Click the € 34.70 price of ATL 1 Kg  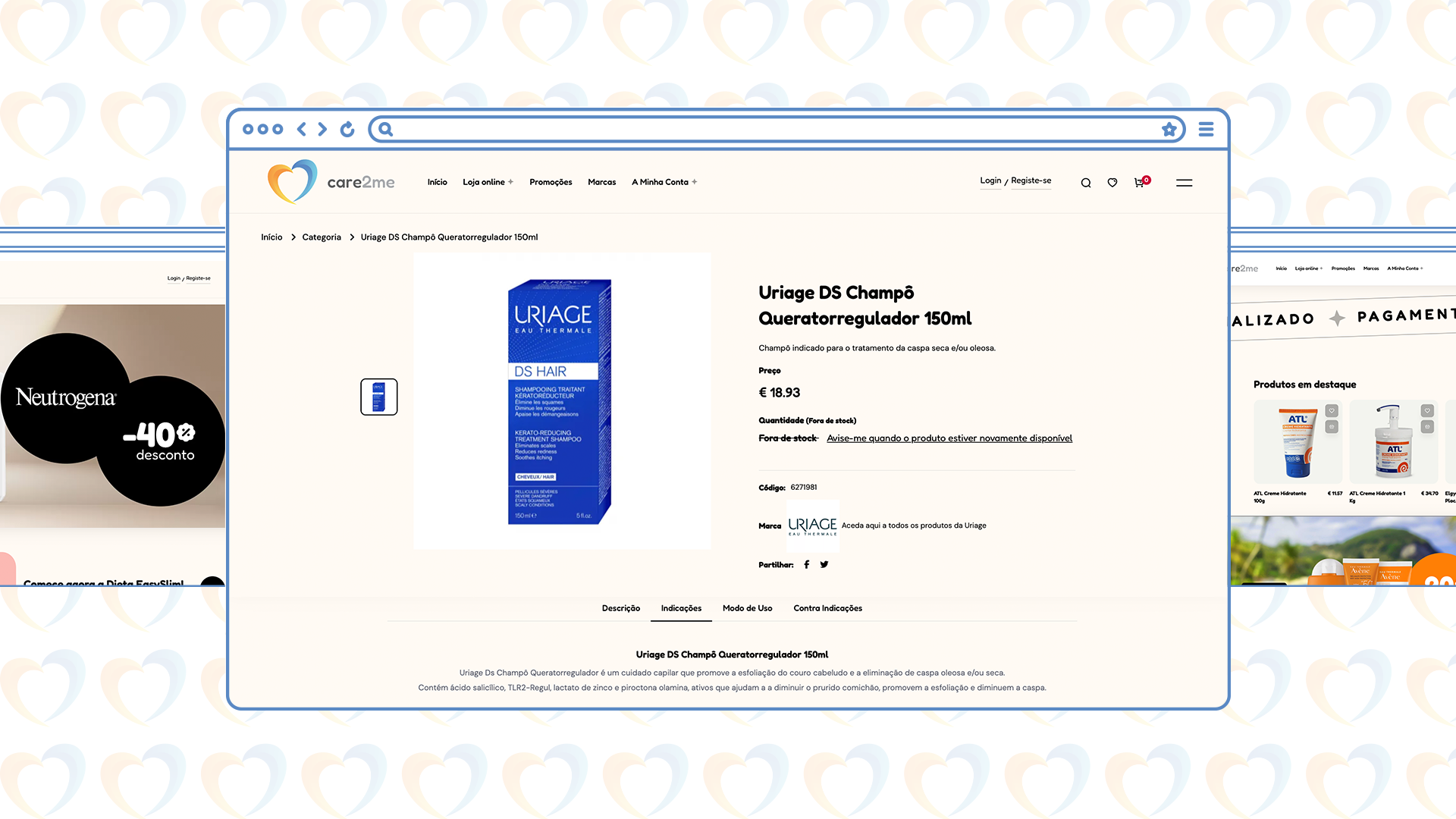[x=1429, y=494]
